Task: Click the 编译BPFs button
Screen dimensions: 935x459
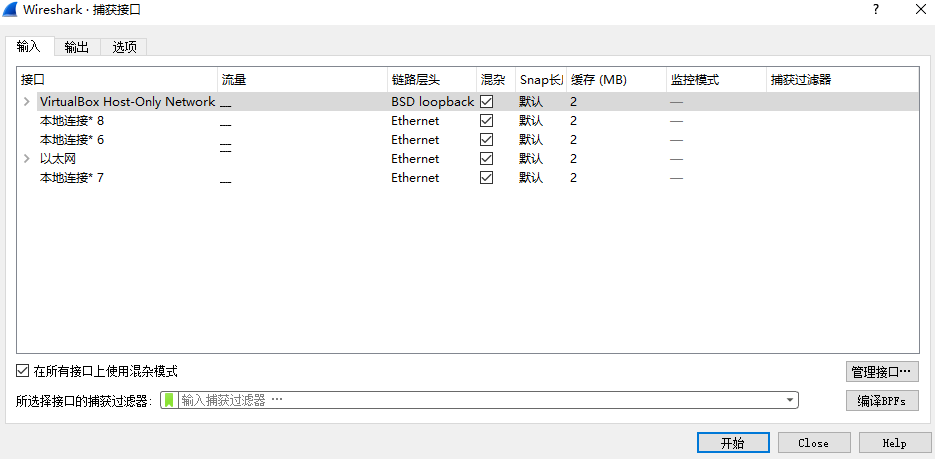Action: 882,401
